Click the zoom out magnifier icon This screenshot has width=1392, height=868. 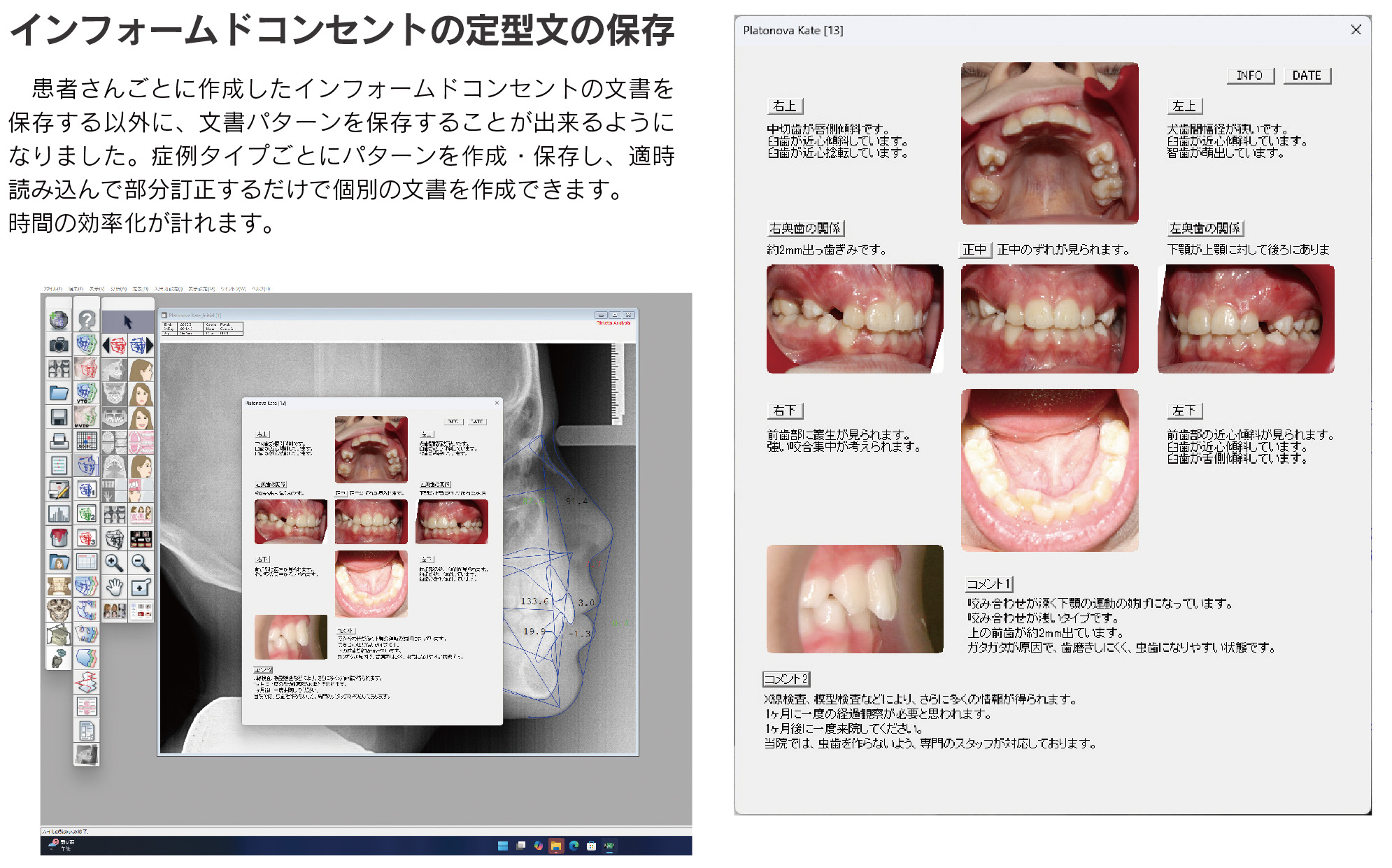pos(141,562)
